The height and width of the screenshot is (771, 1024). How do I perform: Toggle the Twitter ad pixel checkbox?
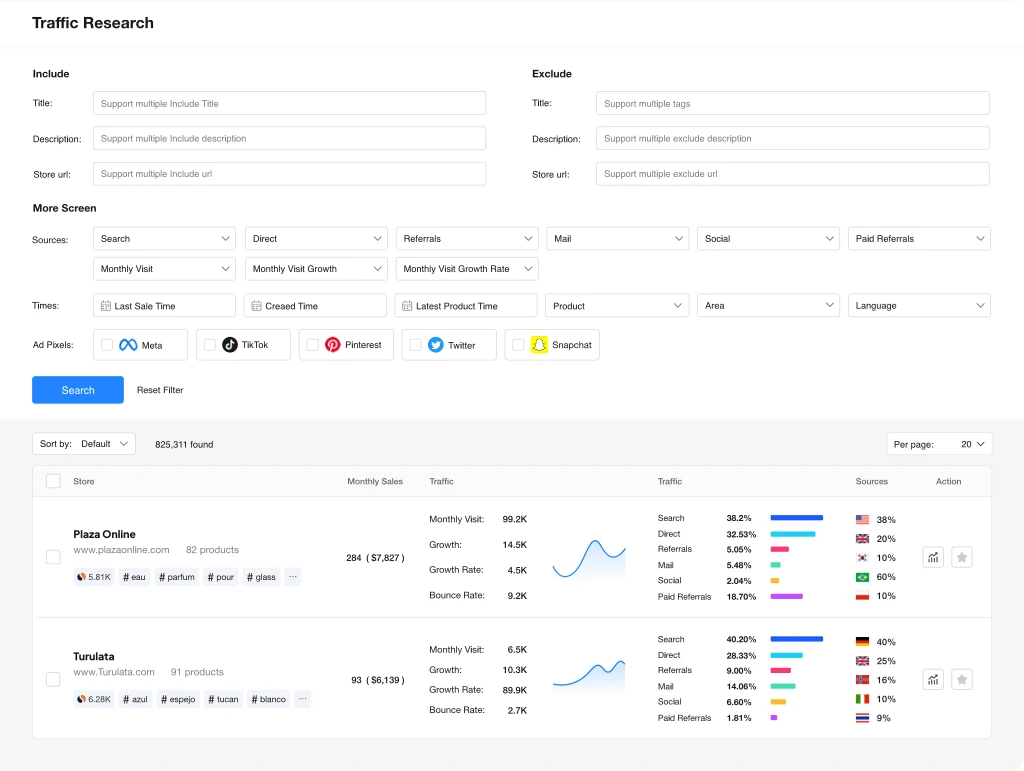pyautogui.click(x=415, y=345)
